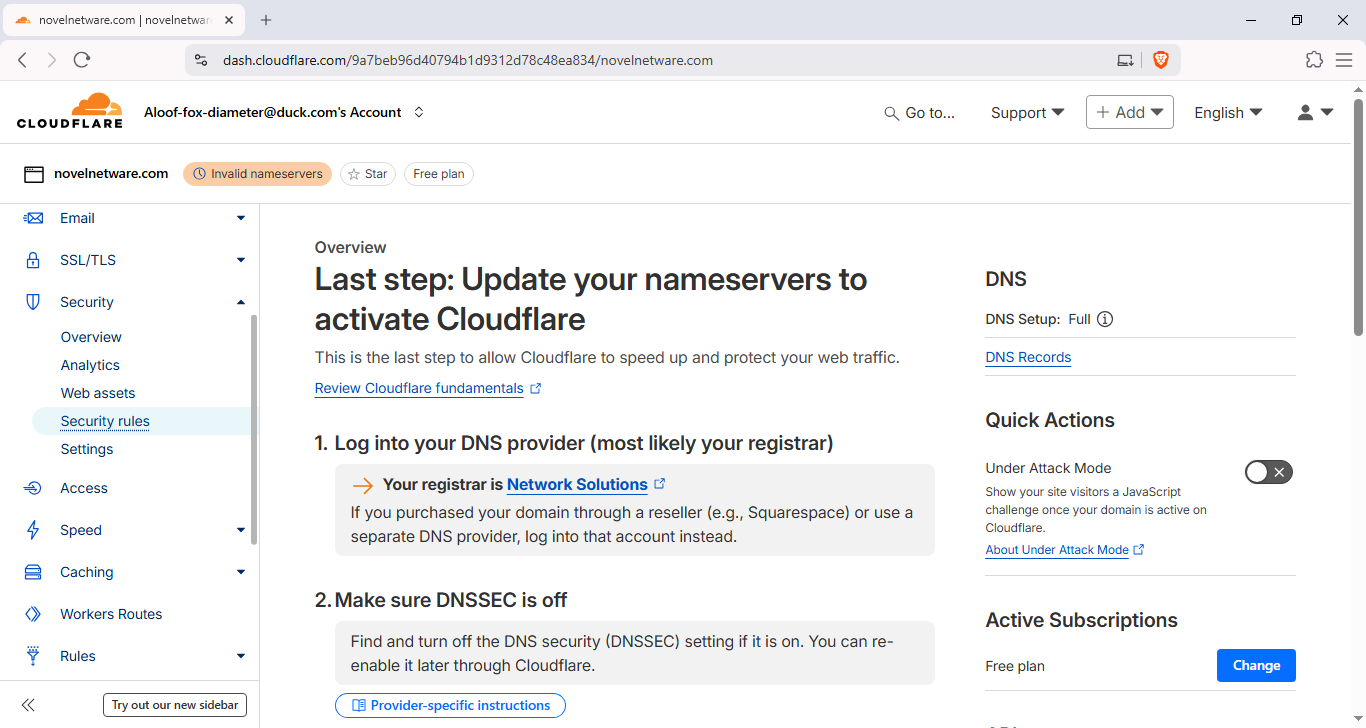Screen dimensions: 1366x728
Task: Open Workers Routes in sidebar
Action: point(111,614)
